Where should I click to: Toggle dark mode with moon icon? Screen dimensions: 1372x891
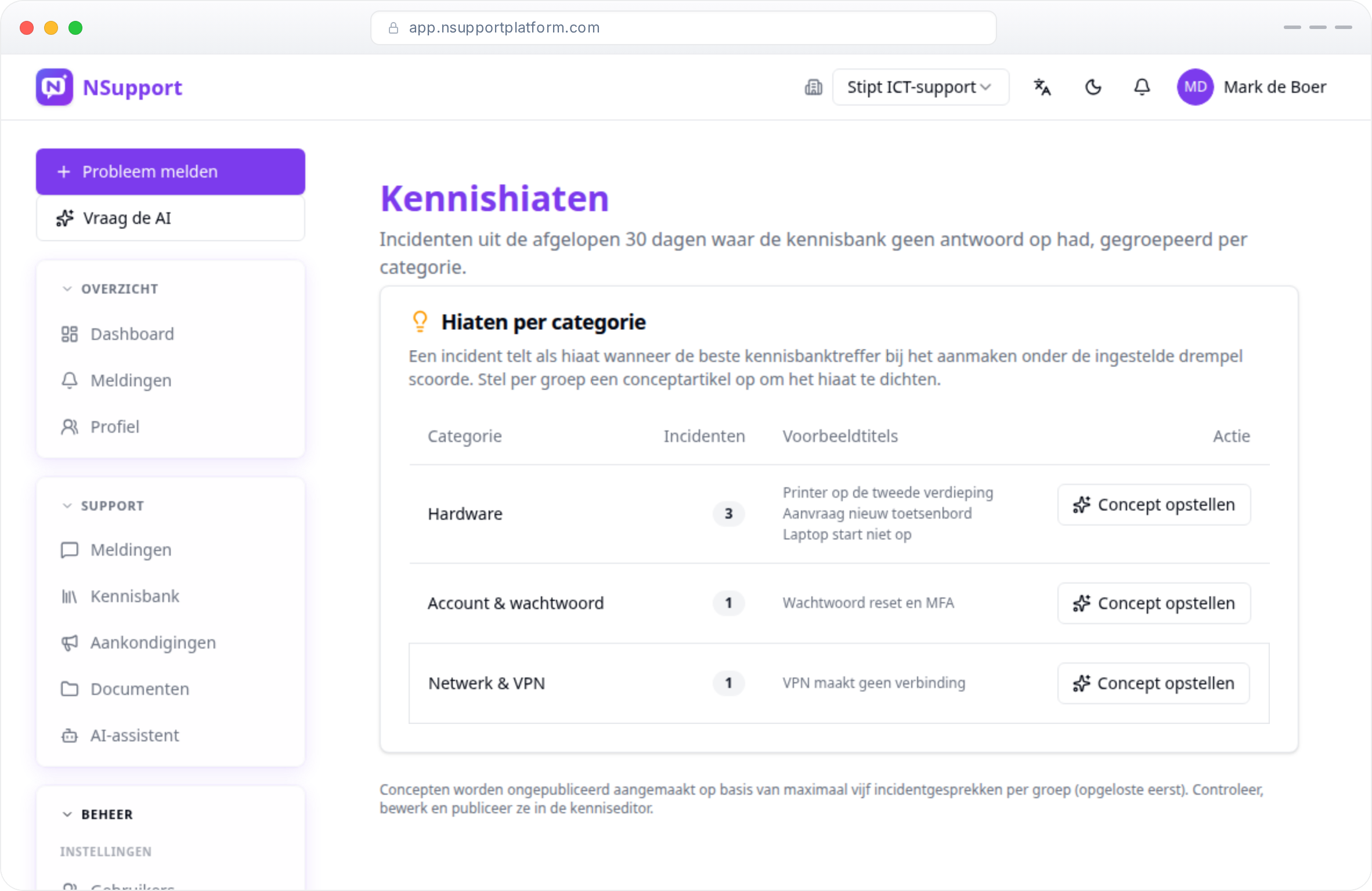[1093, 87]
